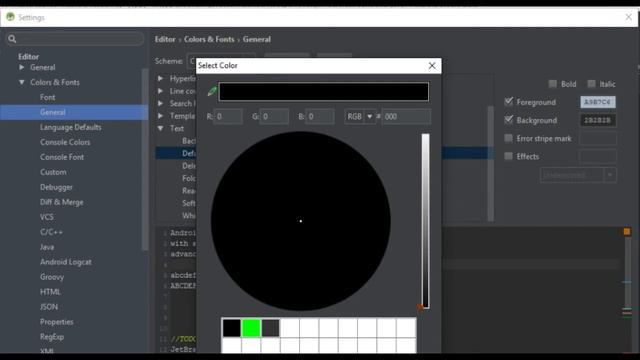640x360 pixels.
Task: Enable the Italic checkbox
Action: 591,84
